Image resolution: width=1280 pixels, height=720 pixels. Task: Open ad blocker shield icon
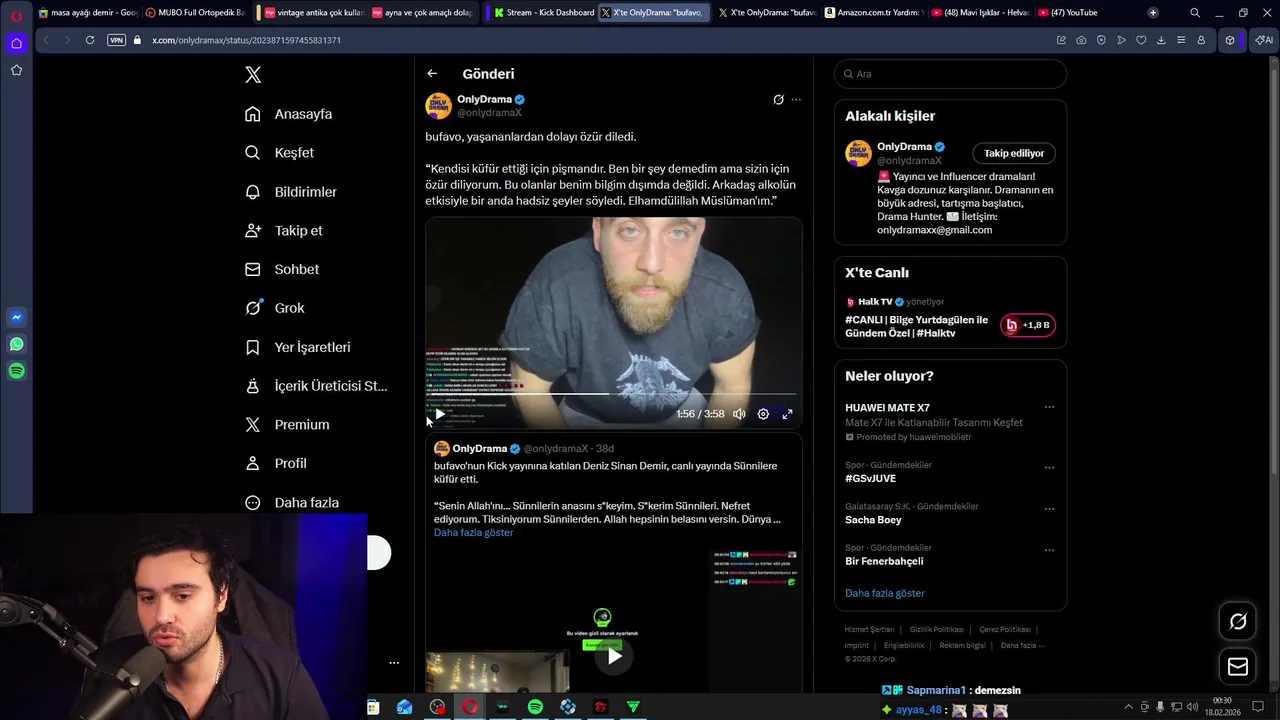pos(1101,40)
